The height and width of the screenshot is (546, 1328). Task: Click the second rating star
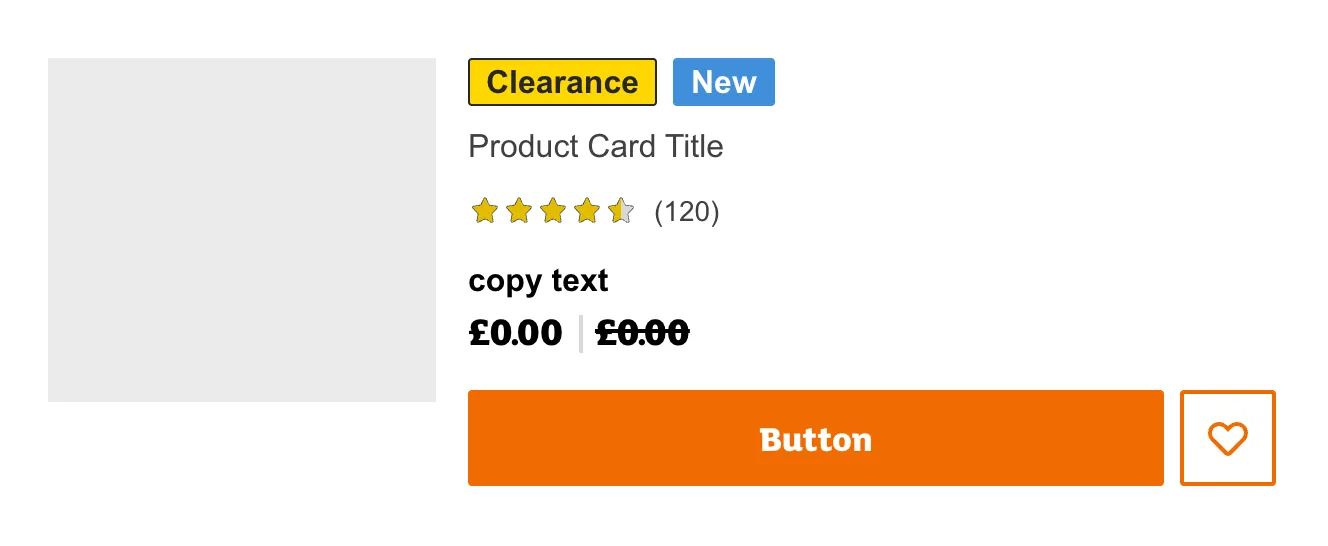coord(519,211)
